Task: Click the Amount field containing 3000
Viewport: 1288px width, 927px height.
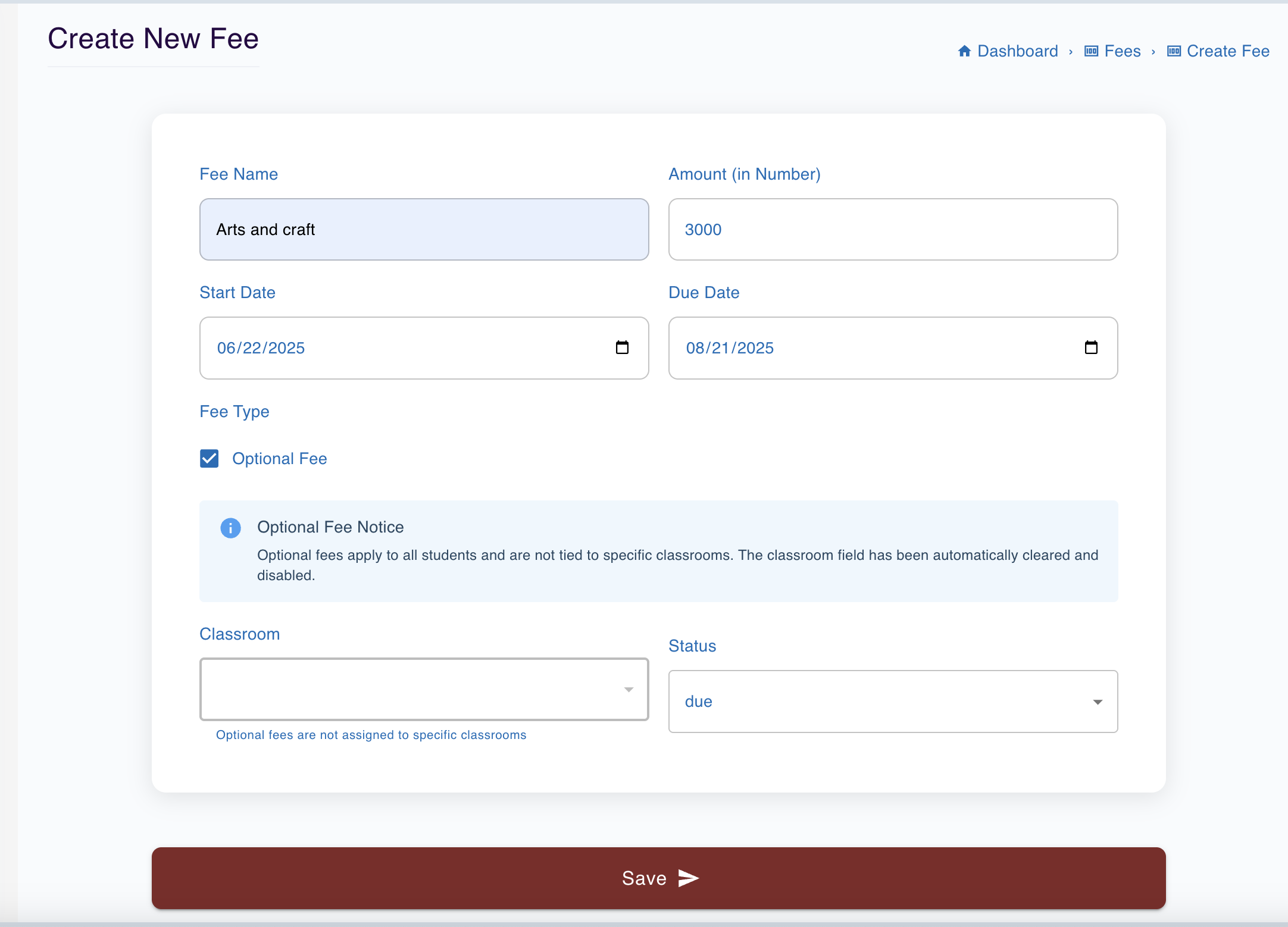Action: pyautogui.click(x=893, y=230)
